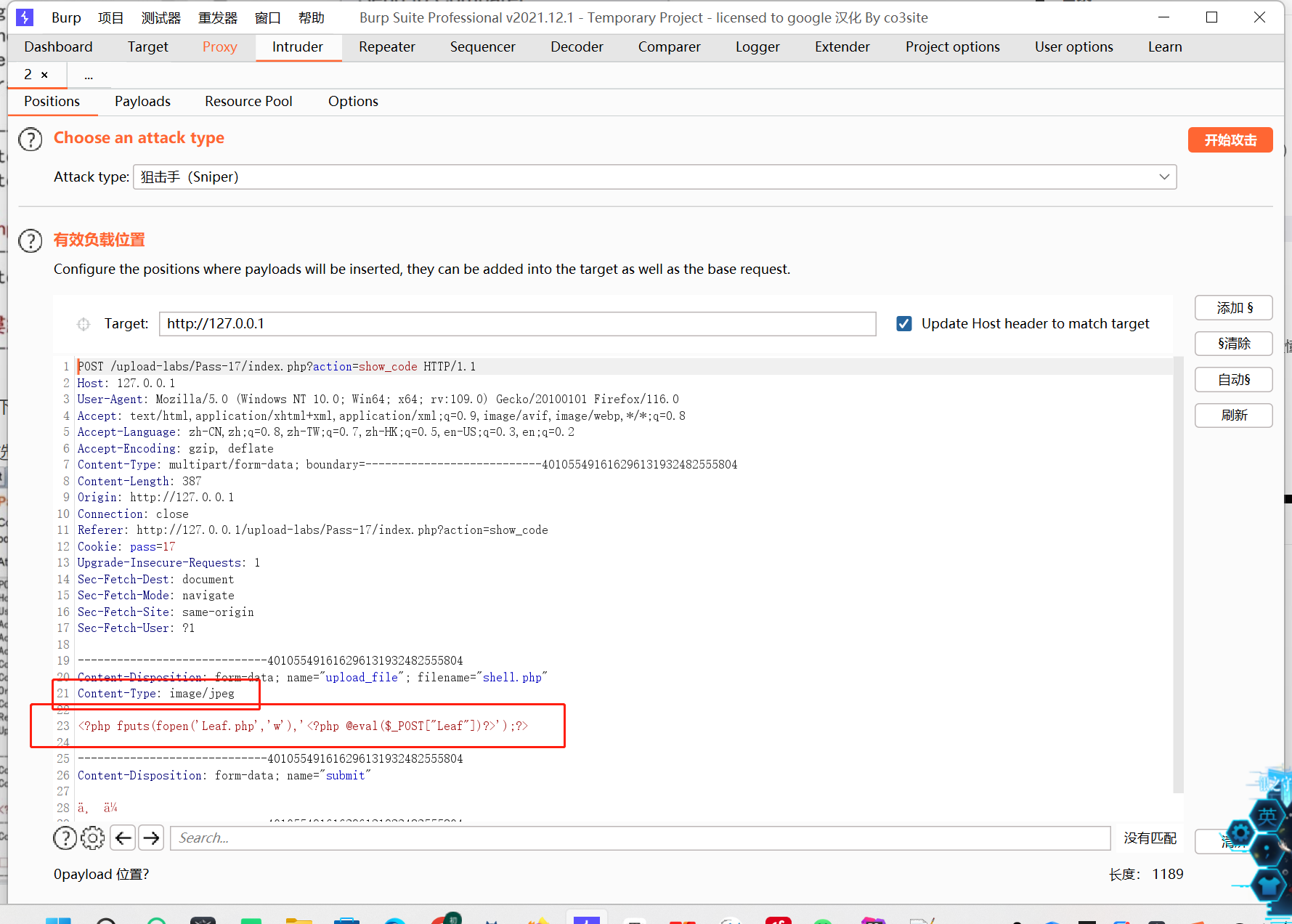The width and height of the screenshot is (1292, 924).
Task: Open the 帮助 menu
Action: tap(312, 17)
